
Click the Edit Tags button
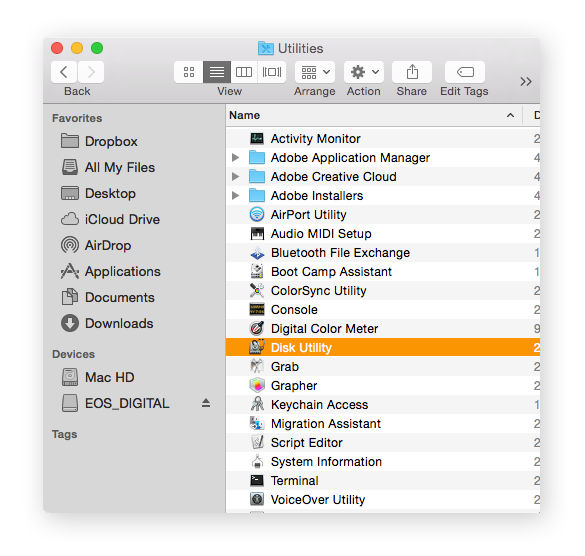pyautogui.click(x=465, y=72)
